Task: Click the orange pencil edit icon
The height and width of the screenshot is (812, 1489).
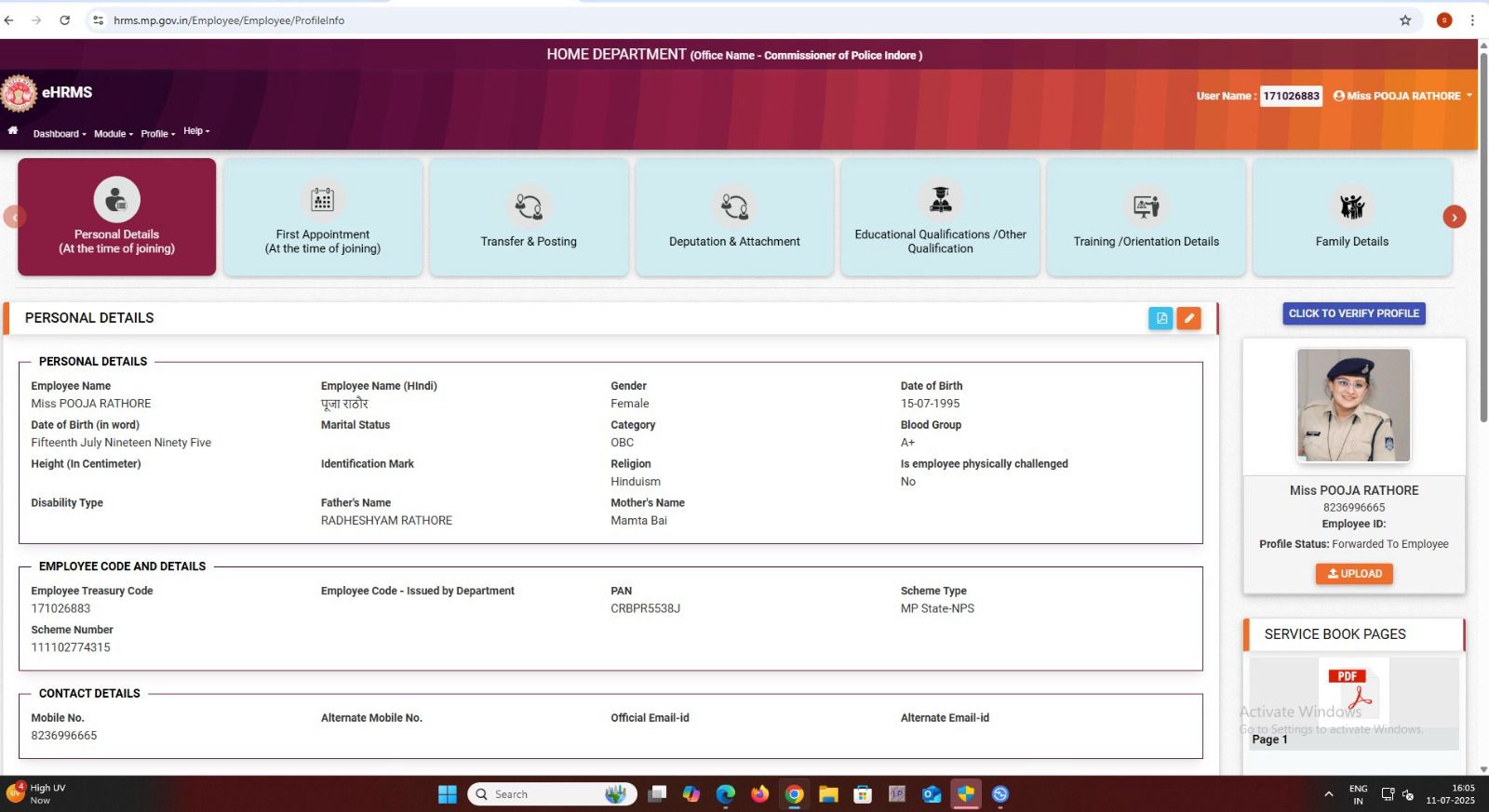Action: [1188, 318]
